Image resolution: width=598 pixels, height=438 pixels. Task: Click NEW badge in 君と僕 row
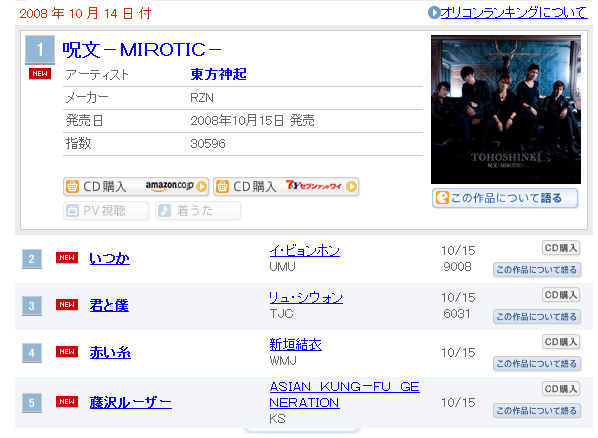click(x=67, y=305)
